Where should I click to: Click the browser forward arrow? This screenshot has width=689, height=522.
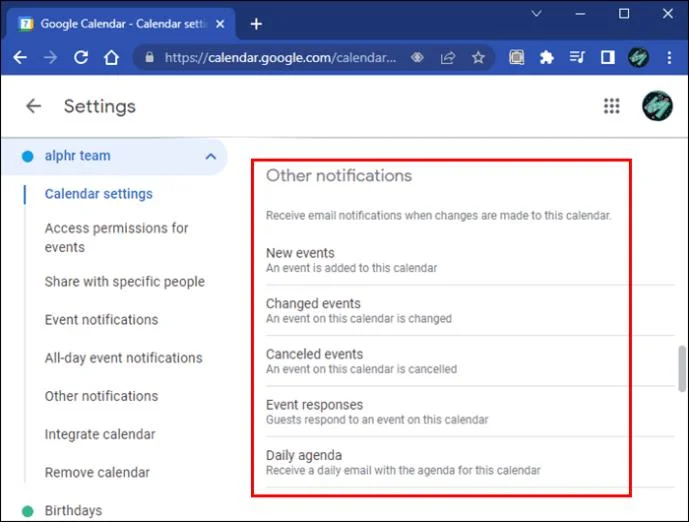pyautogui.click(x=50, y=57)
